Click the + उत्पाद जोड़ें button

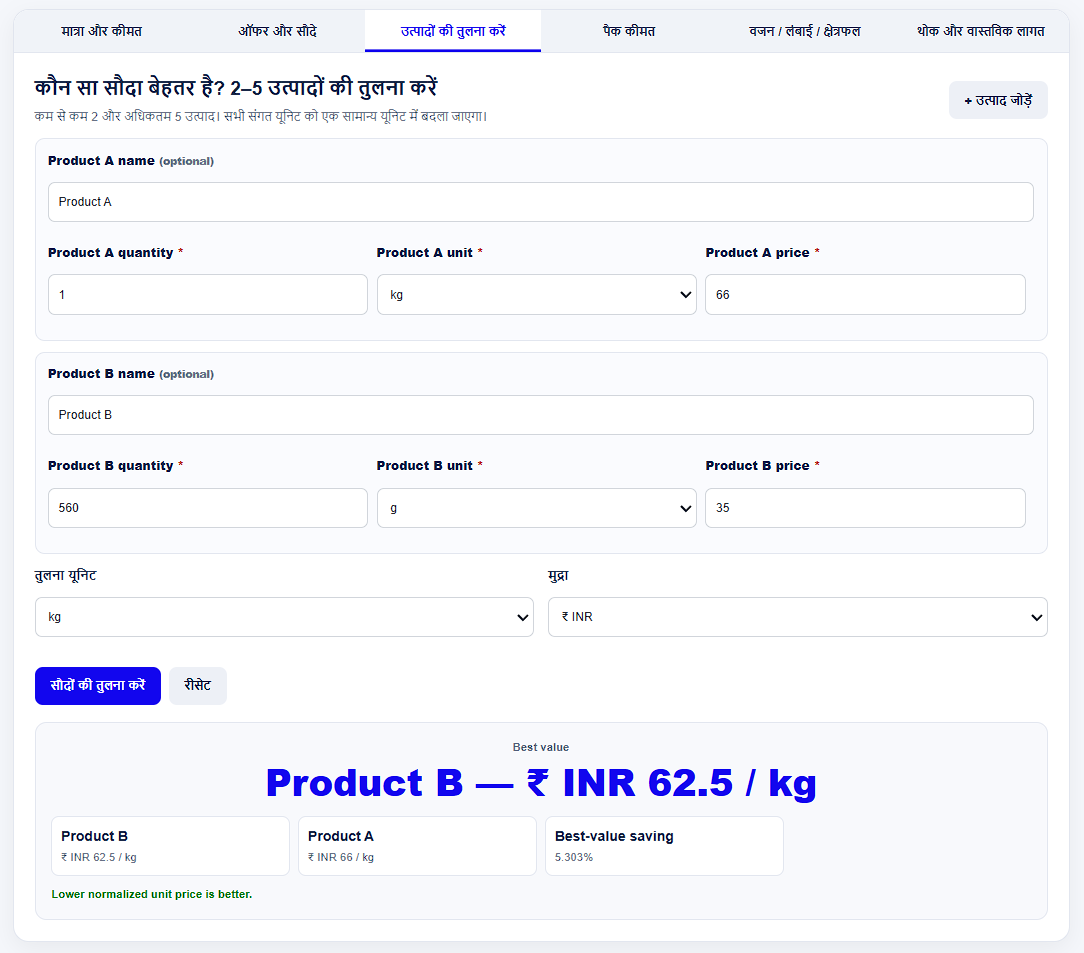point(998,100)
